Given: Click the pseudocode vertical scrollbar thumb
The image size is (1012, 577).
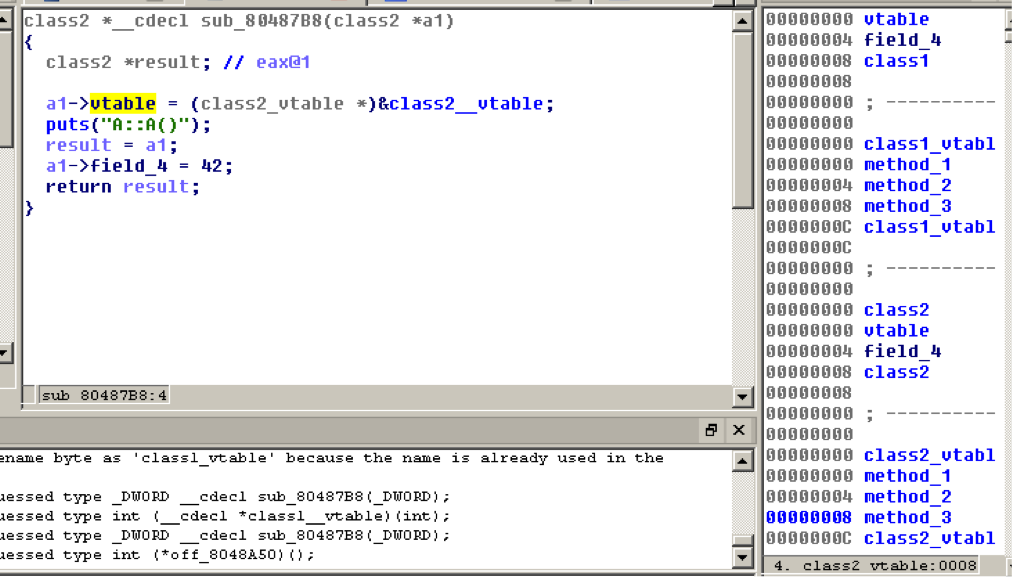Looking at the screenshot, I should [x=742, y=121].
